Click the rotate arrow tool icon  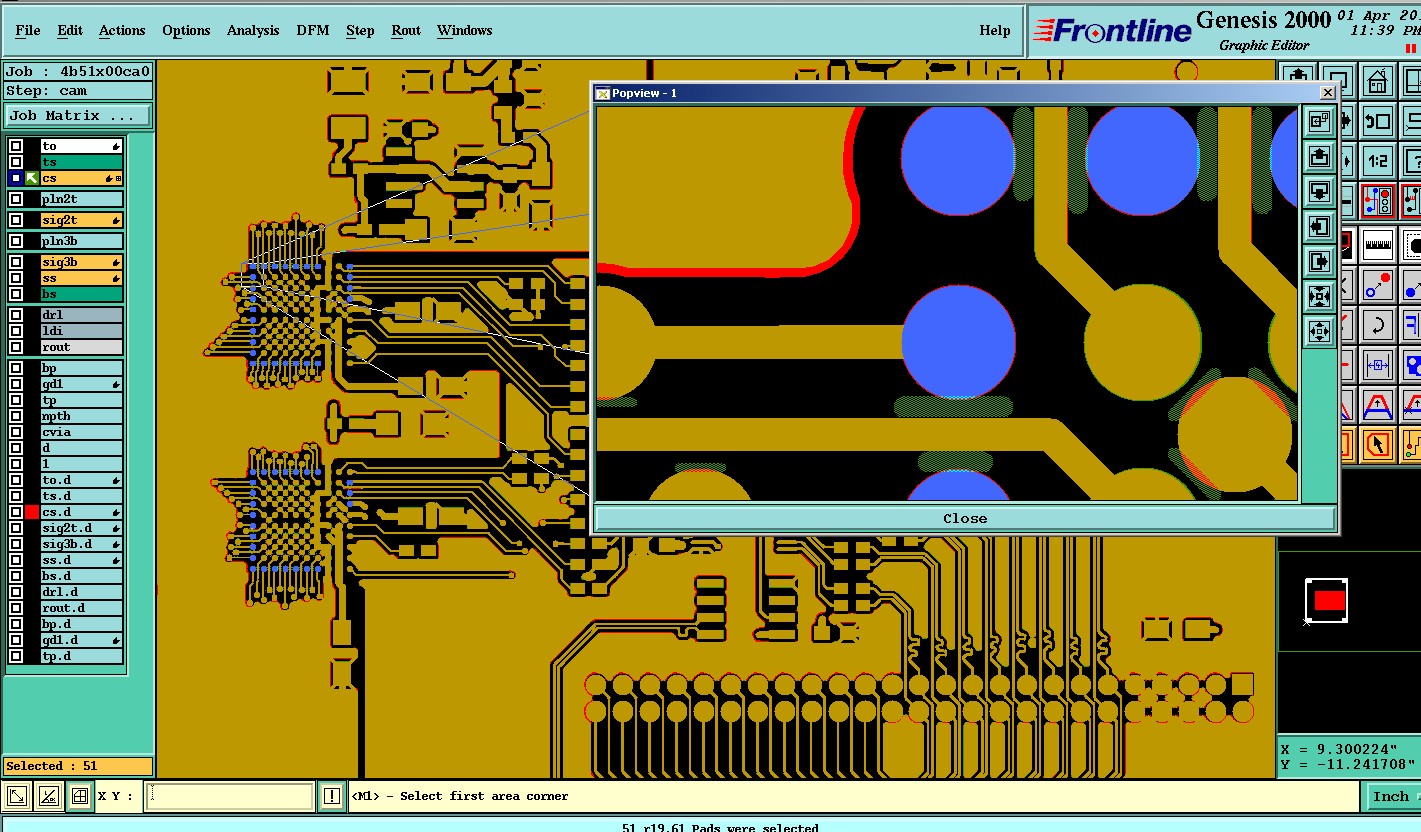[x=1377, y=324]
